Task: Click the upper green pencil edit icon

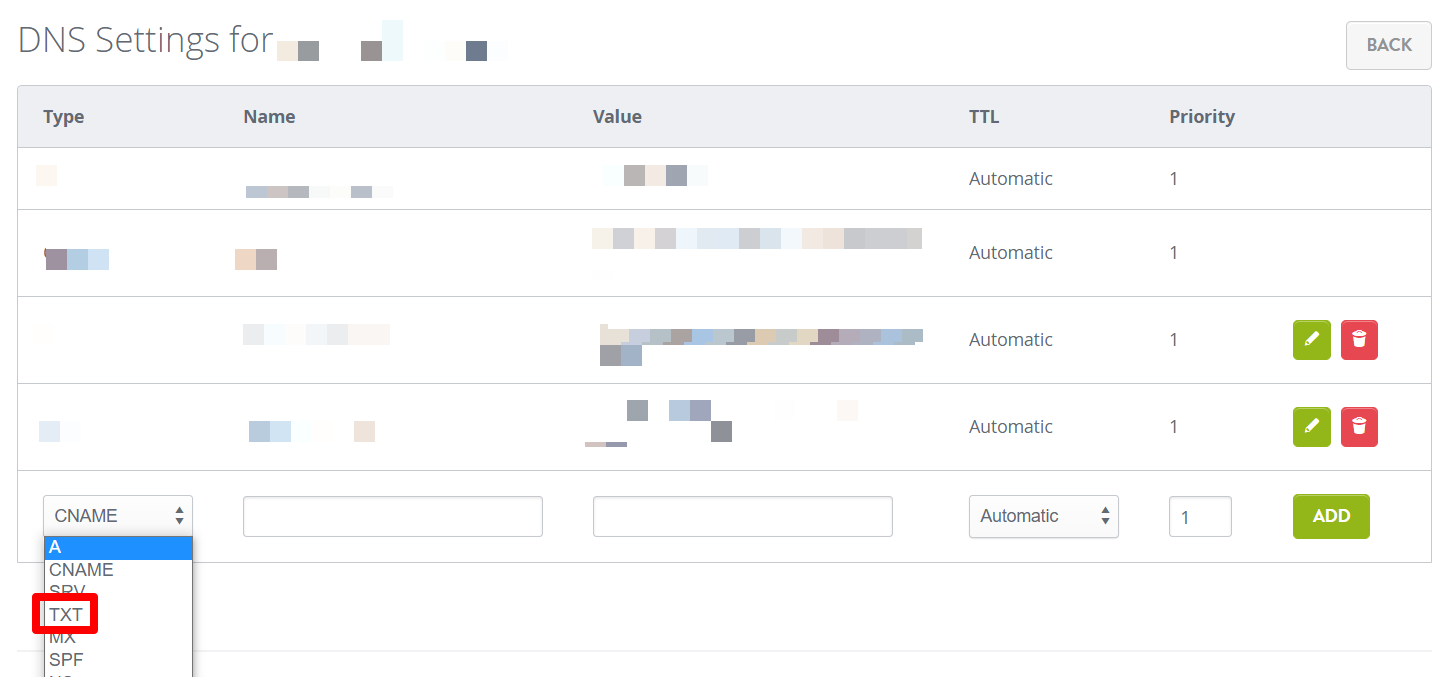Action: [1311, 340]
